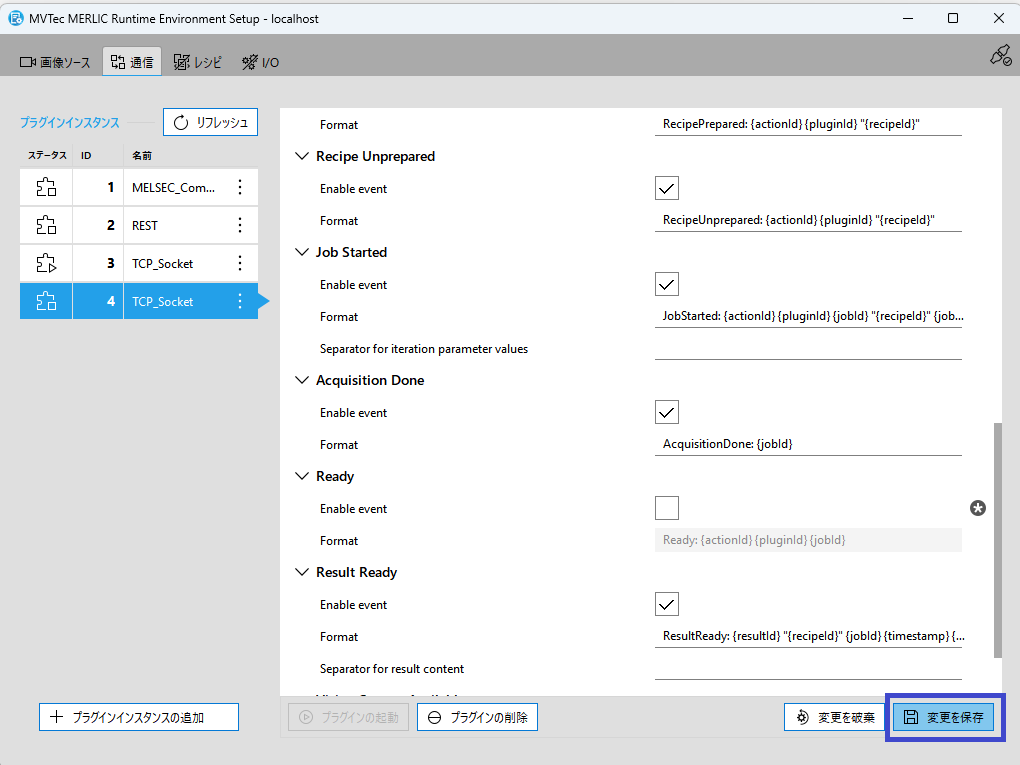
Task: Click the vertical scrollbar thumb of settings
Action: pos(998,540)
